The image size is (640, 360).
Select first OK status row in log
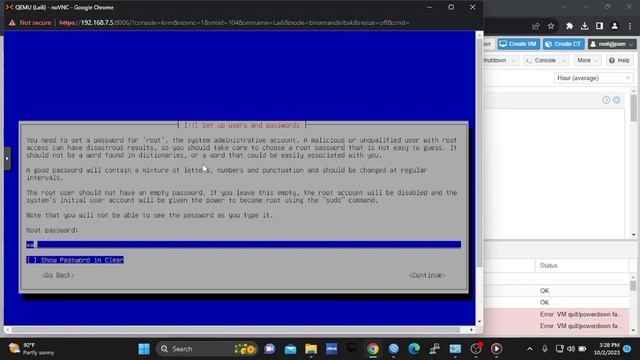(x=557, y=291)
